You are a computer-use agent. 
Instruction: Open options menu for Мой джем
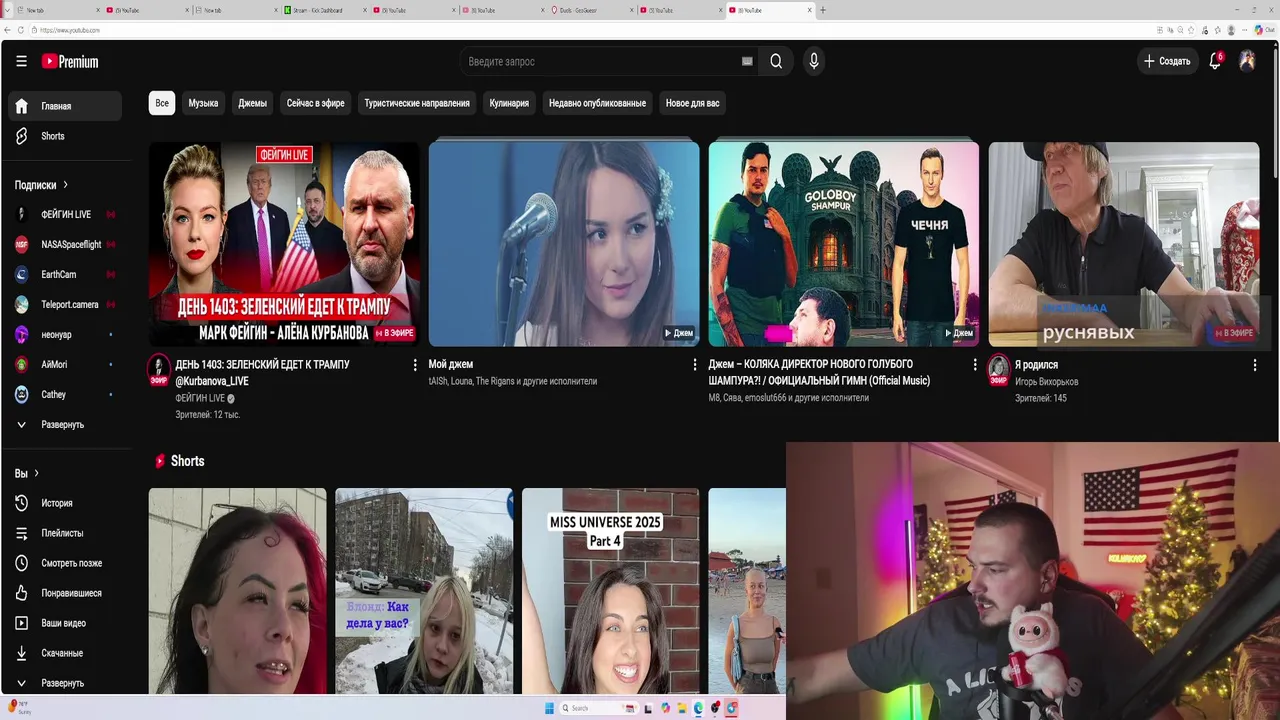695,365
